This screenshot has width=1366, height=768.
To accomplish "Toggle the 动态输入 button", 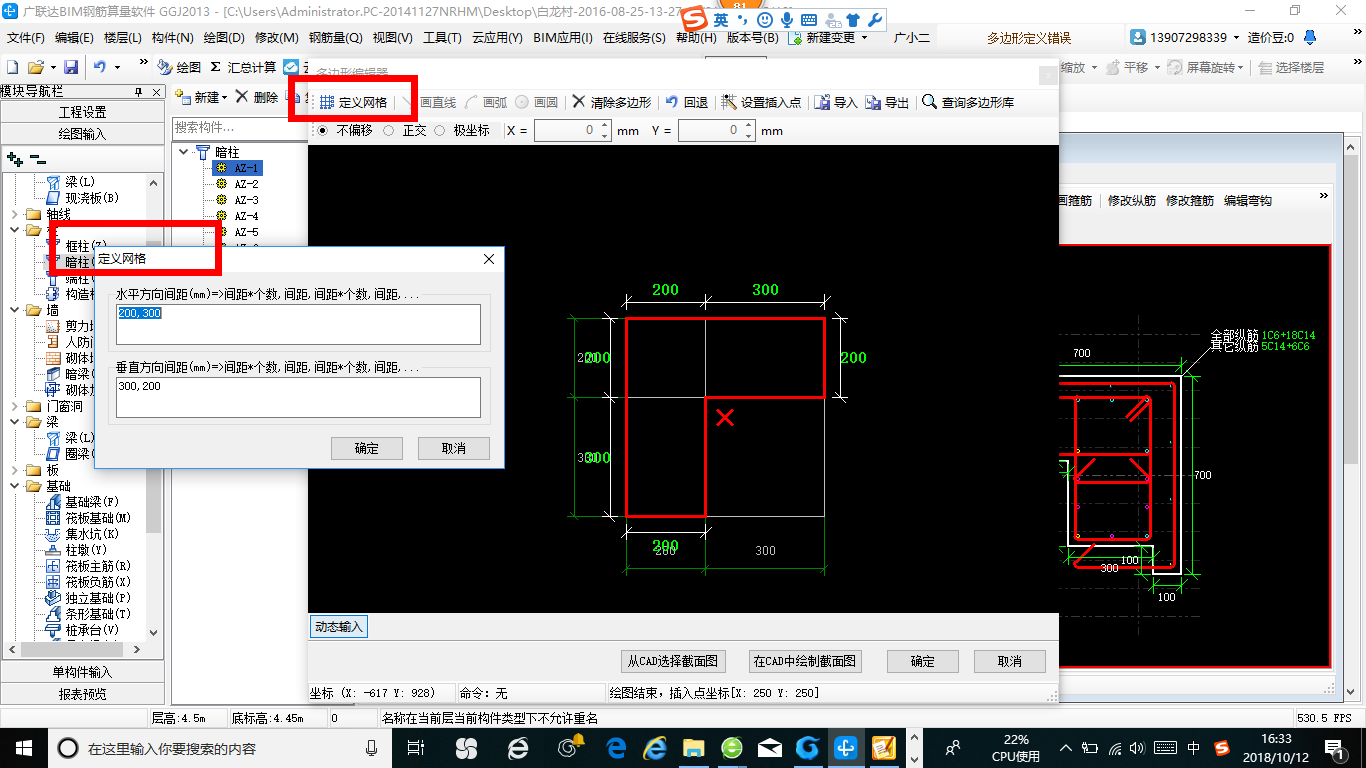I will click(339, 627).
